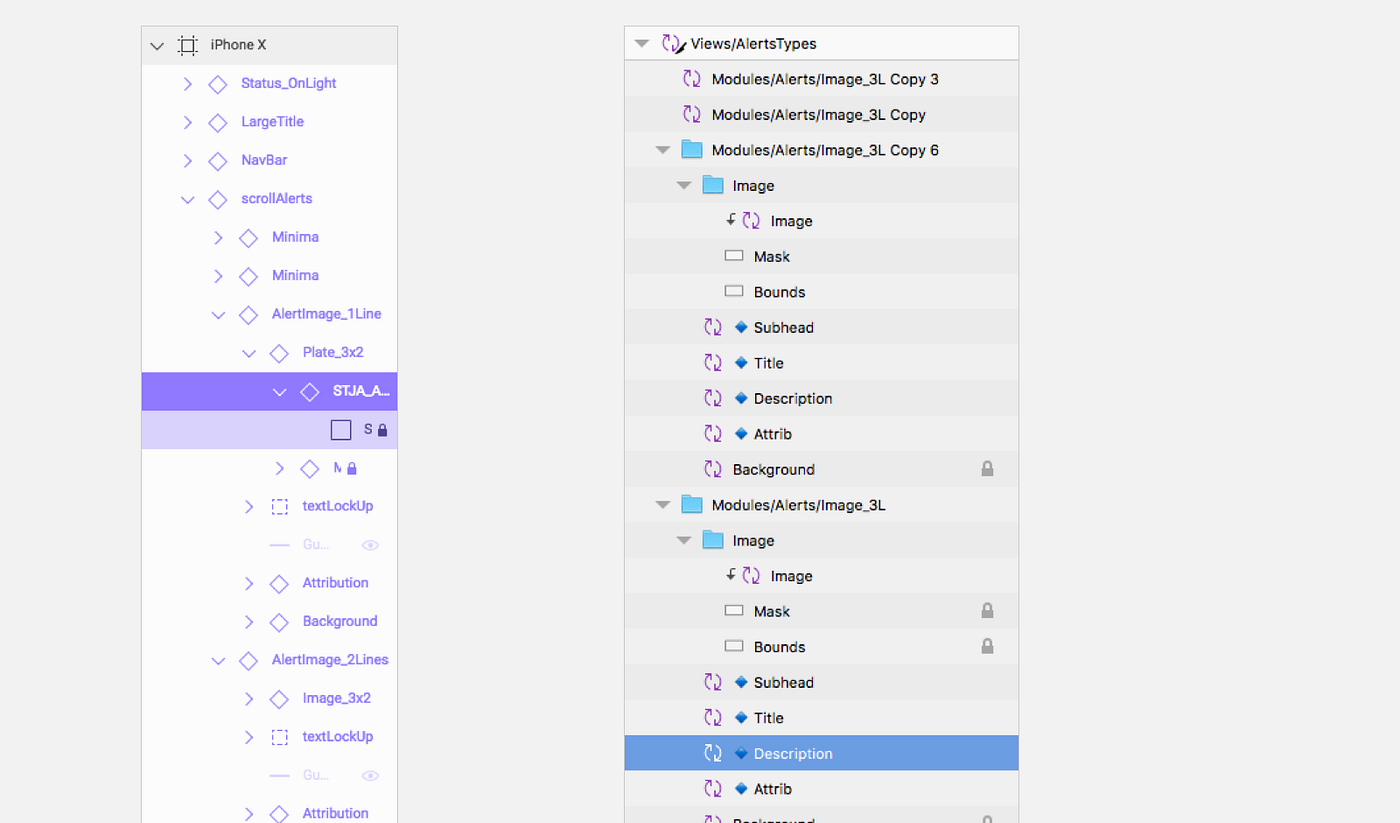The image size is (1400, 823).
Task: Select the 'iPhone X' artboard name
Action: [x=238, y=45]
